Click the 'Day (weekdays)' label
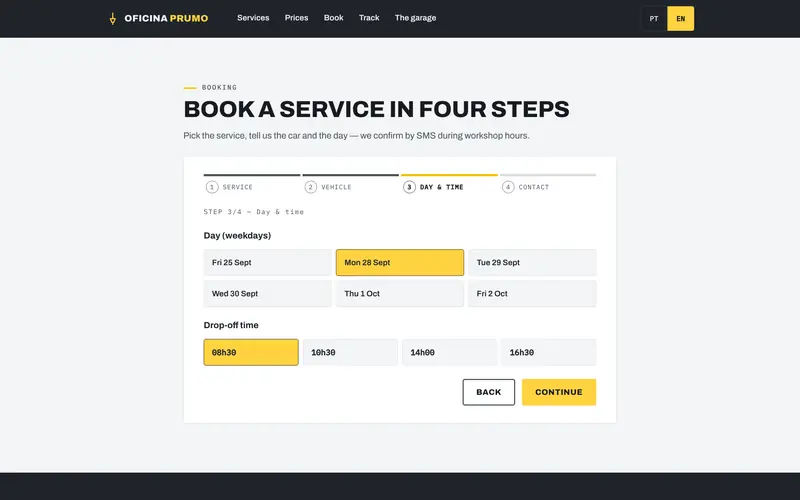 click(x=237, y=236)
